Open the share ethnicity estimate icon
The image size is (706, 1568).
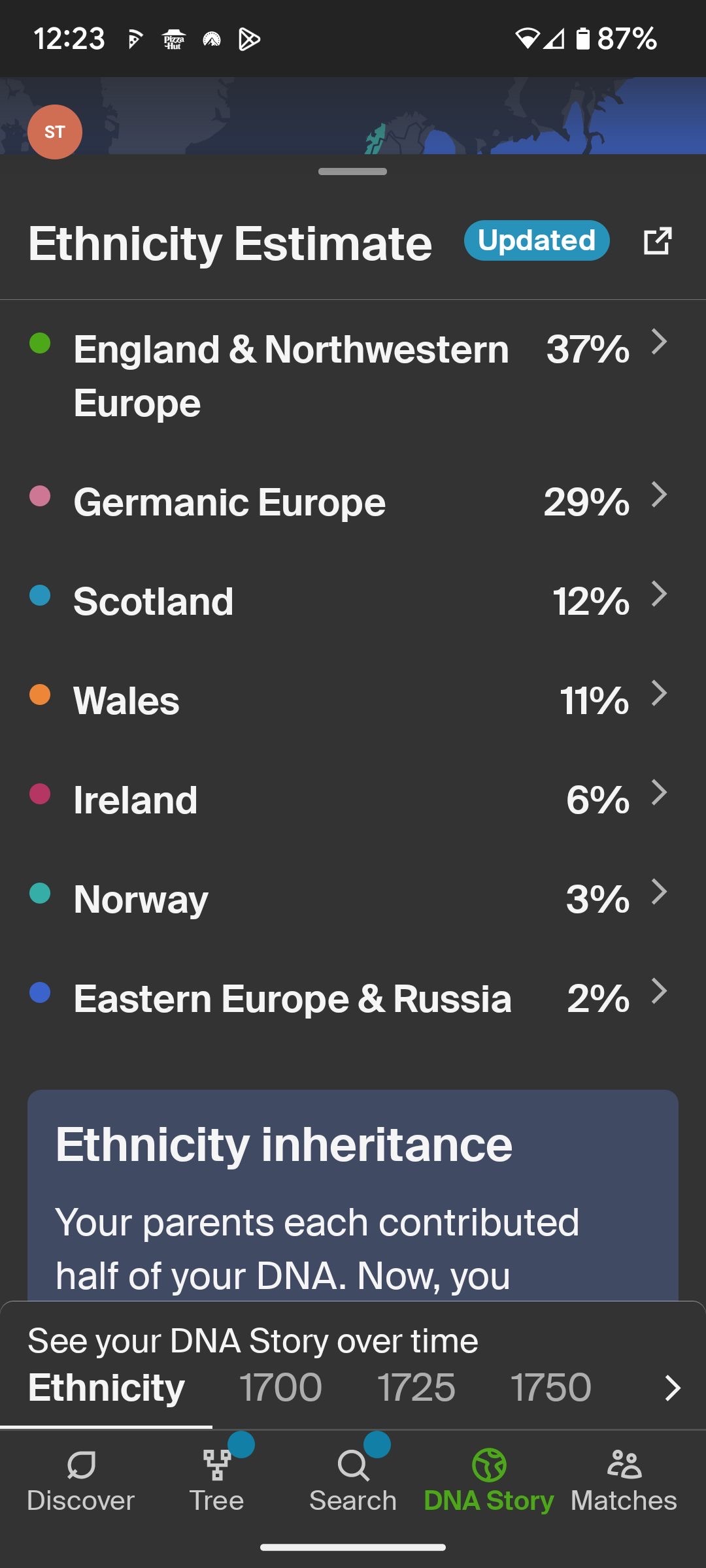pyautogui.click(x=657, y=241)
